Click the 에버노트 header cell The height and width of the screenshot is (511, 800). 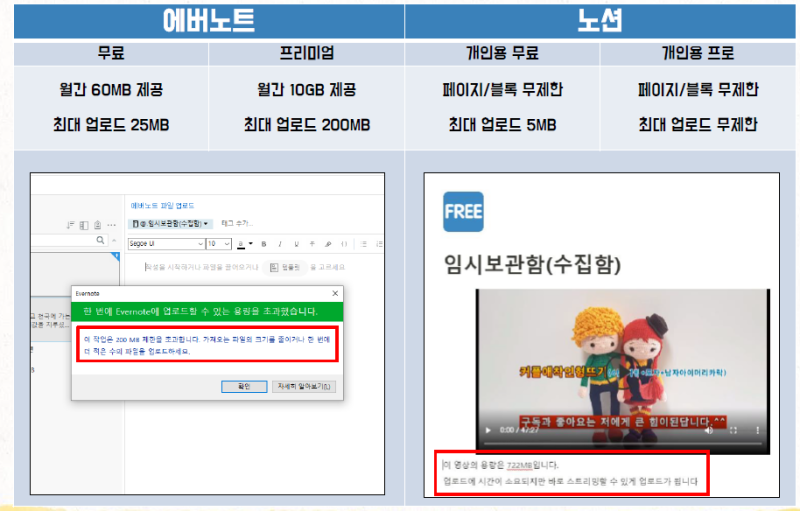point(209,21)
